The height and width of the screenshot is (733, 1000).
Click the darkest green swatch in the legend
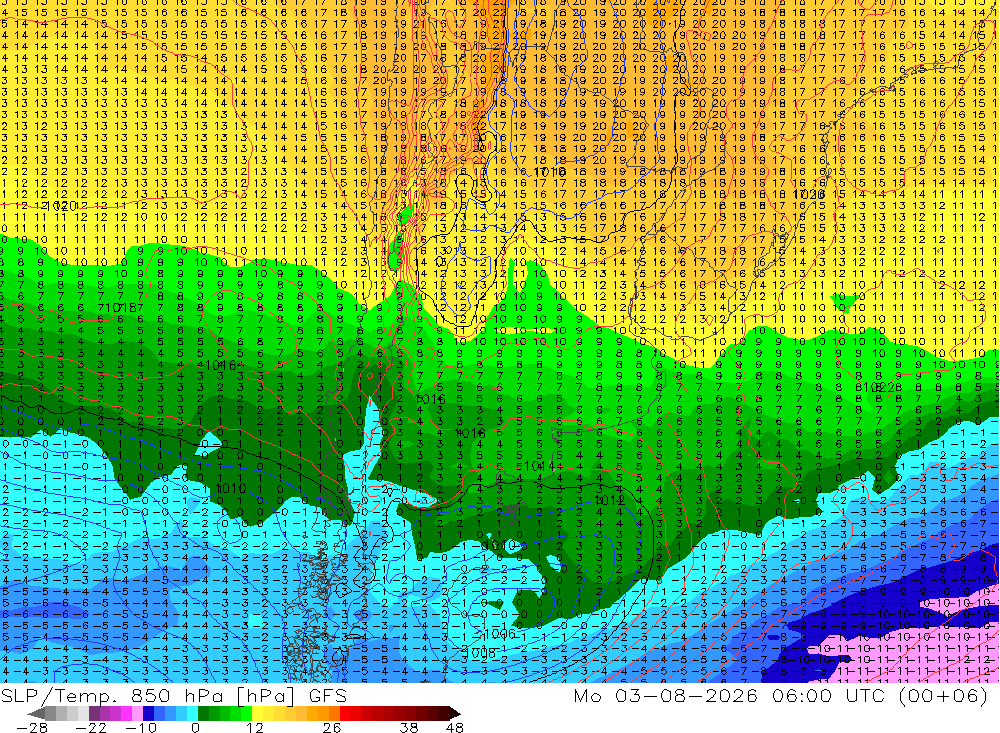[203, 714]
